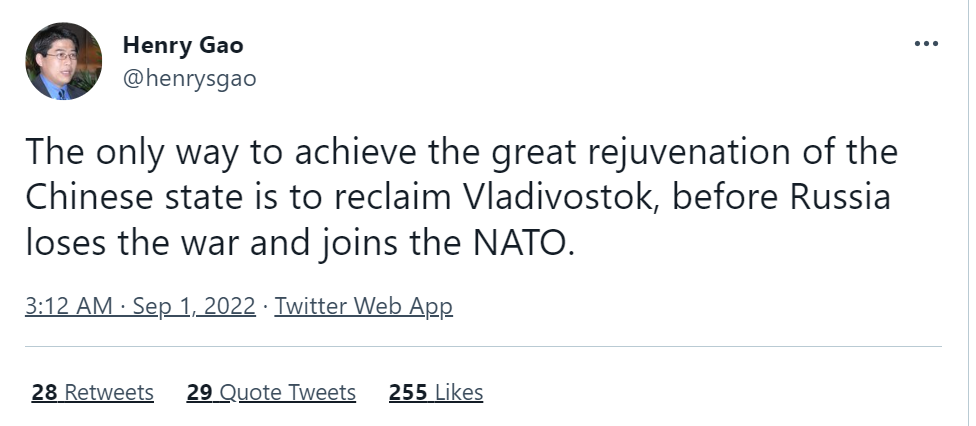Click the word Russia in the tweet

pos(835,197)
